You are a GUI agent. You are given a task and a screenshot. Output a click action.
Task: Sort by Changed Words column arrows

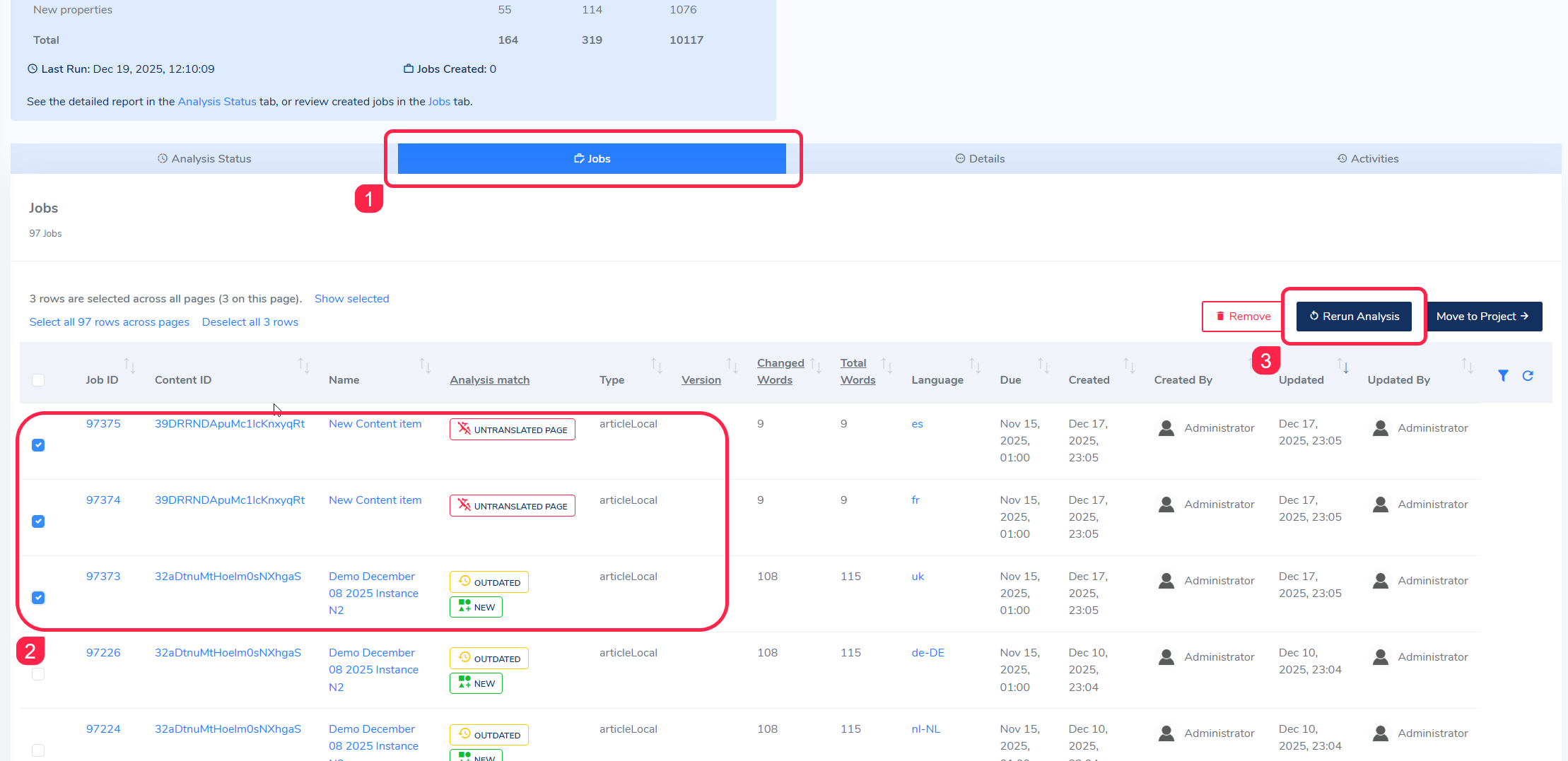pos(816,365)
